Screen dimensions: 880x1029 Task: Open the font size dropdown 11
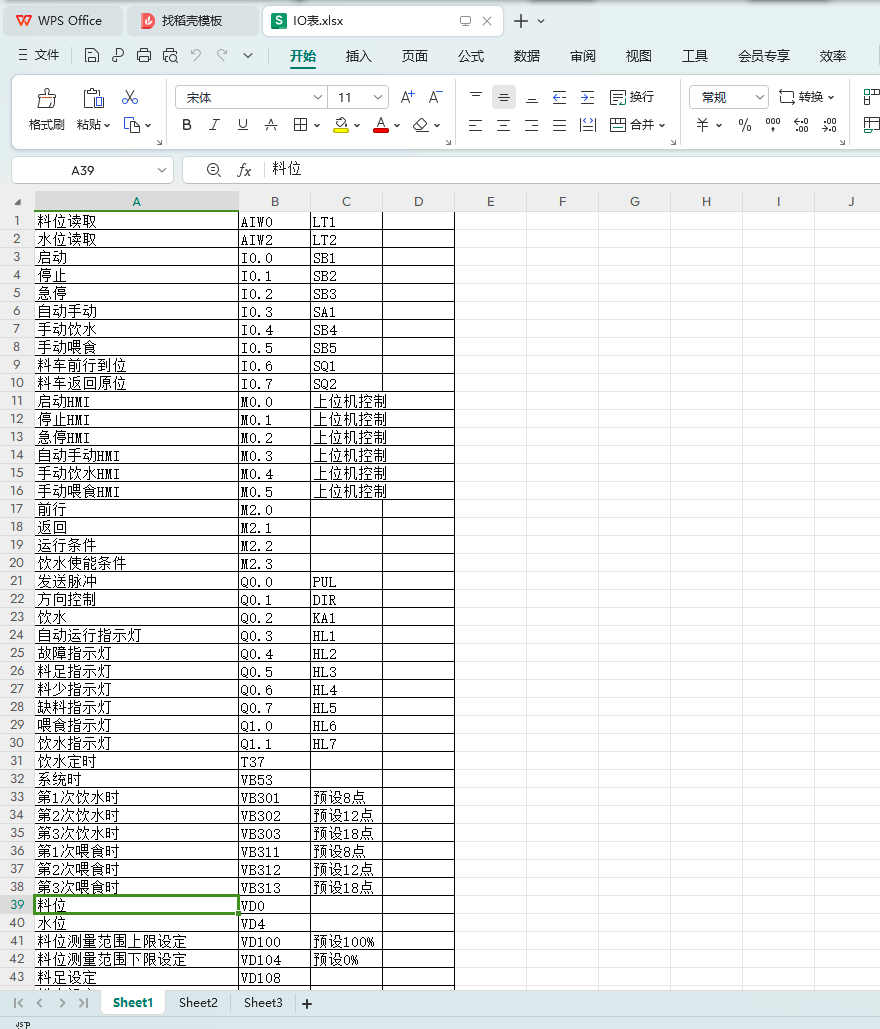point(378,97)
